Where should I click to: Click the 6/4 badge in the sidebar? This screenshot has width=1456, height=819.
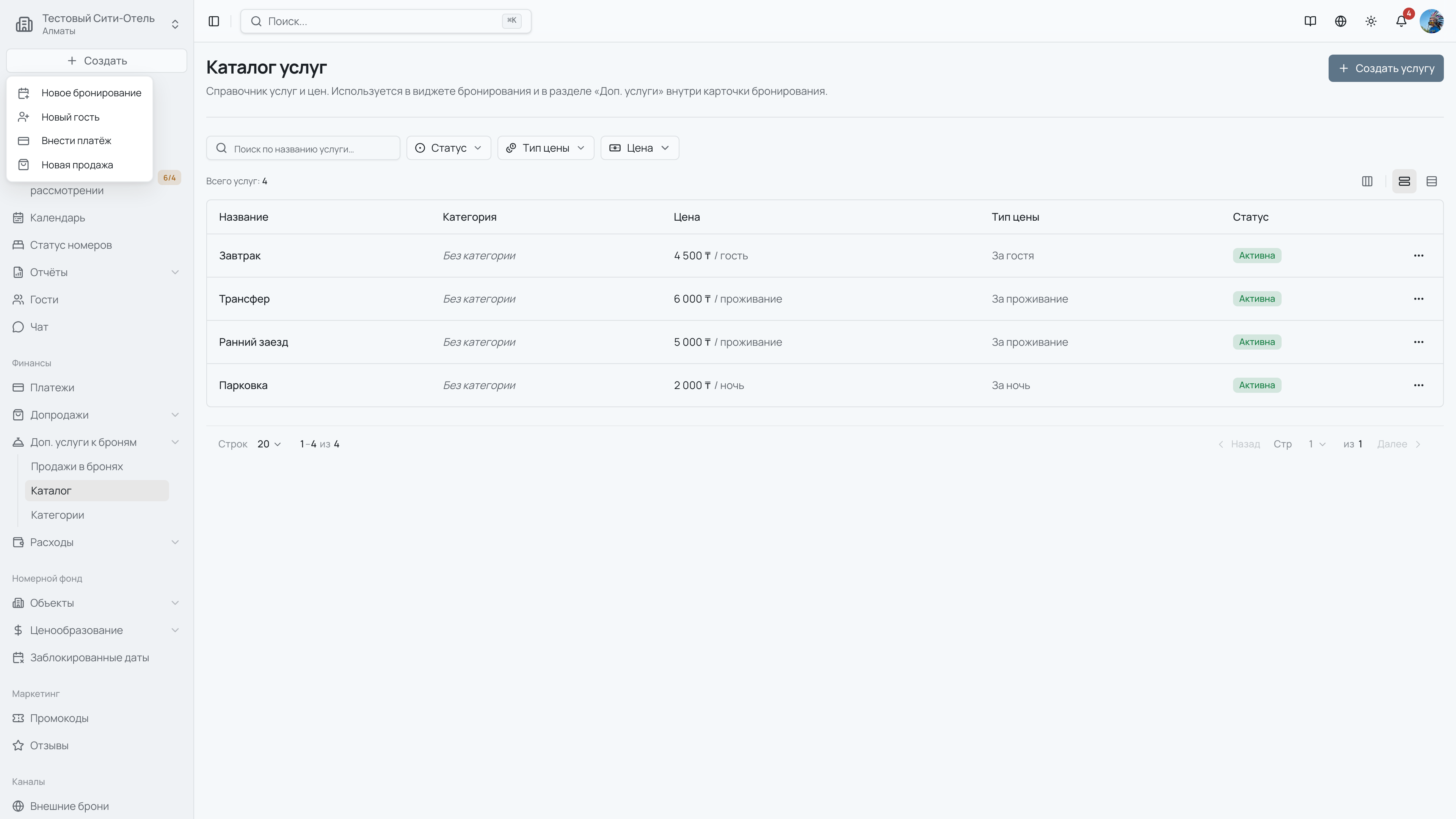[169, 177]
